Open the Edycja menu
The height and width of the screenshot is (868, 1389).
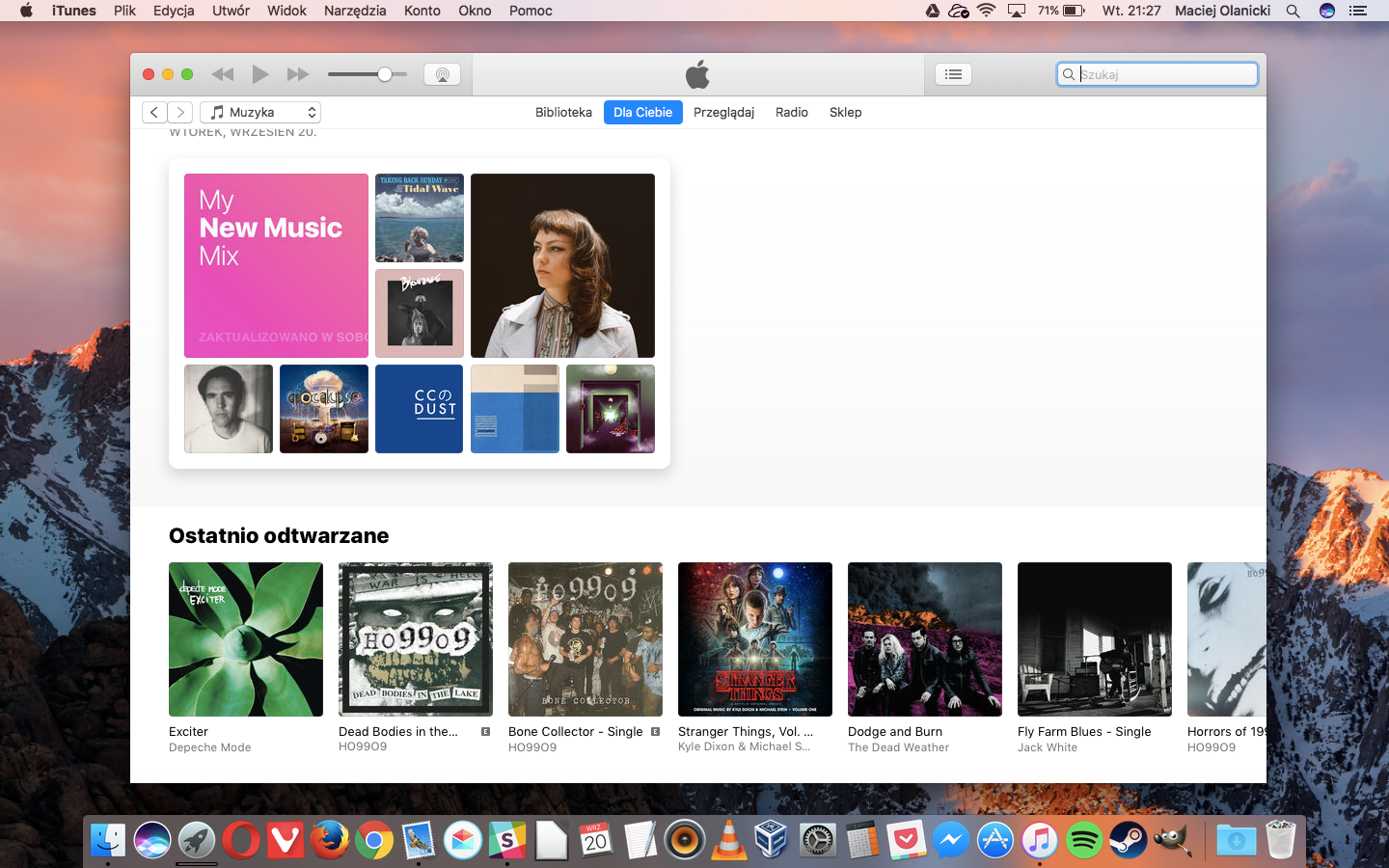174,11
